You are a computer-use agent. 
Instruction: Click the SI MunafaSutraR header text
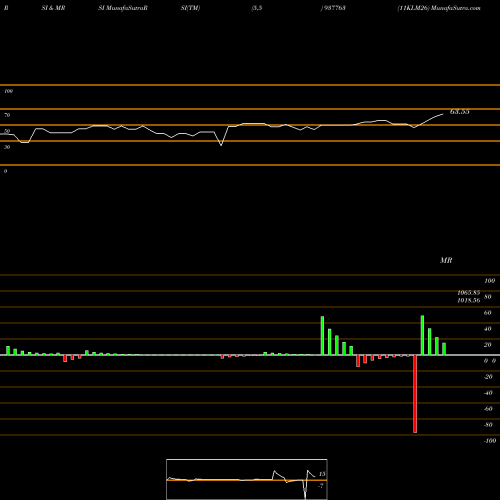[x=123, y=8]
